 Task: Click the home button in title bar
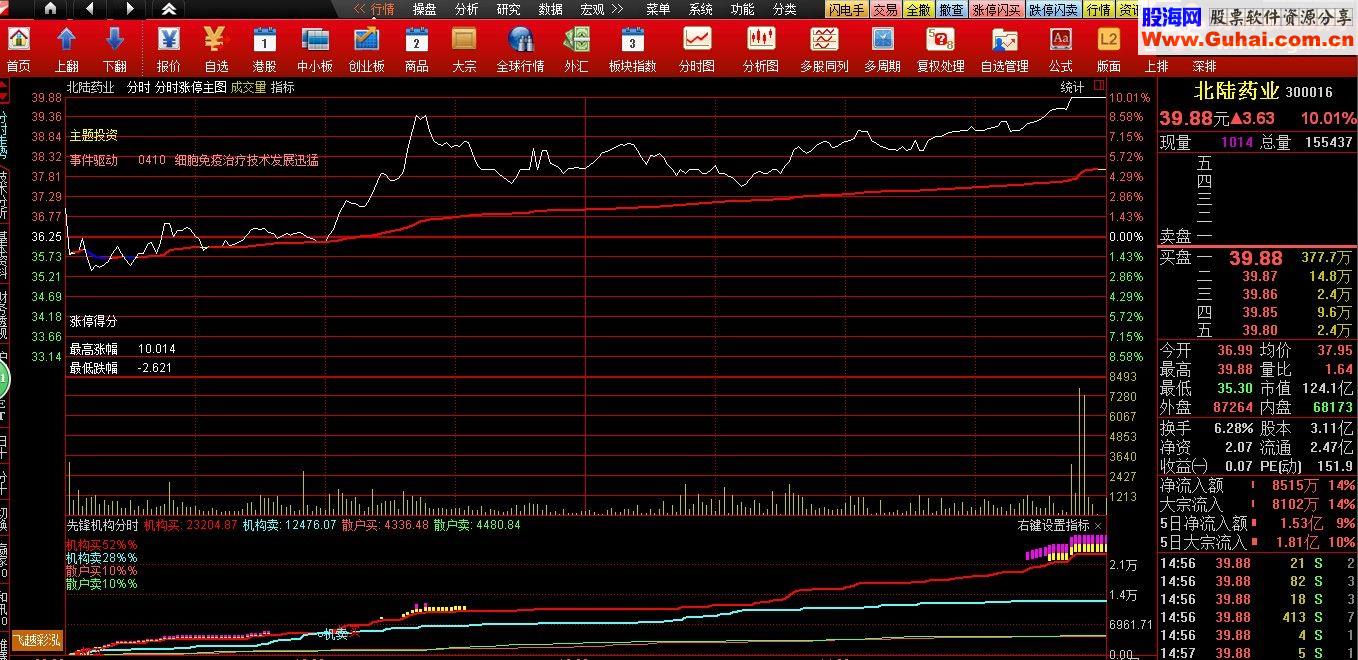pos(51,9)
